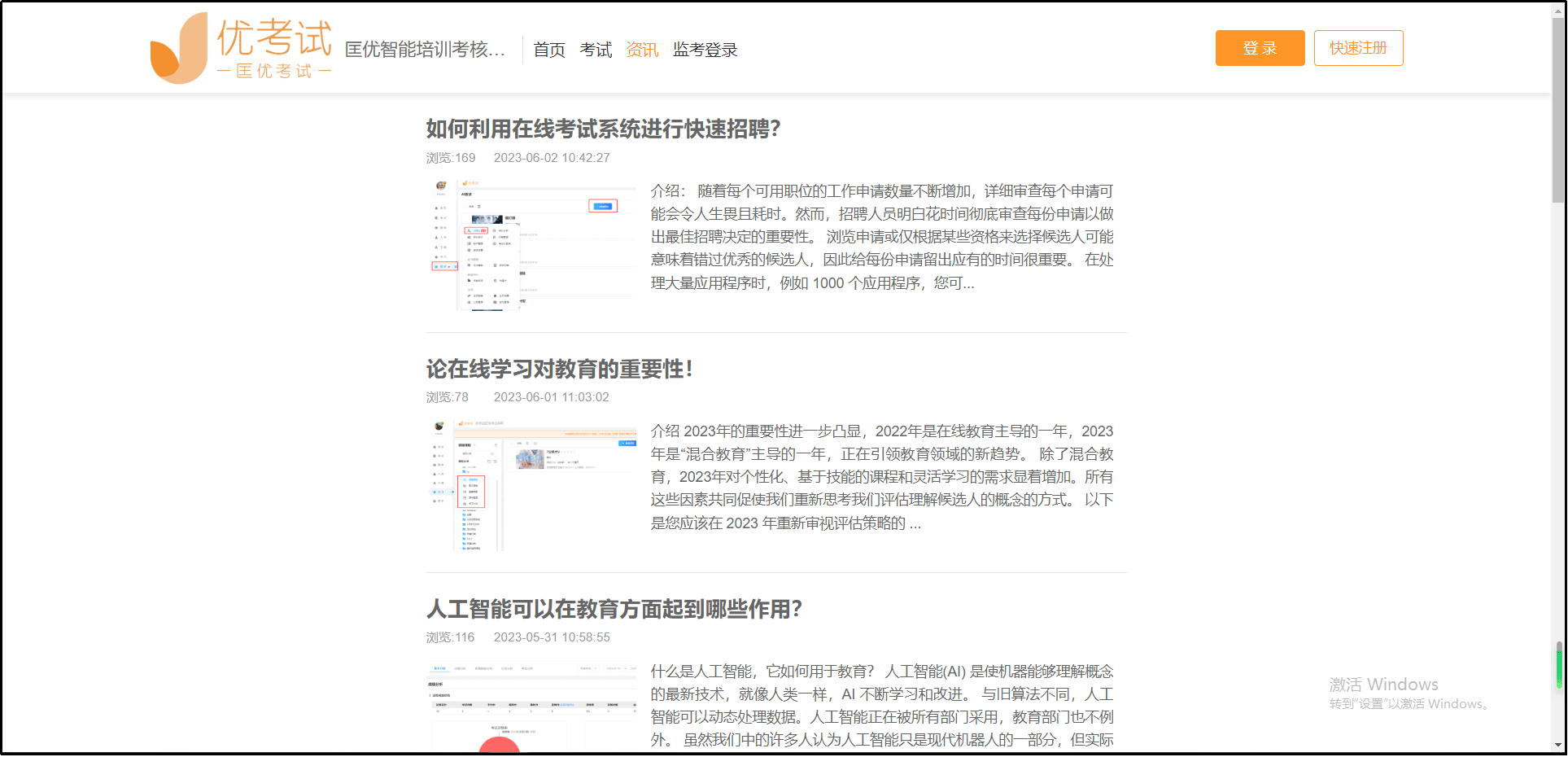Open article 人工智能可以在教育方面起到哪些作用

coord(614,609)
